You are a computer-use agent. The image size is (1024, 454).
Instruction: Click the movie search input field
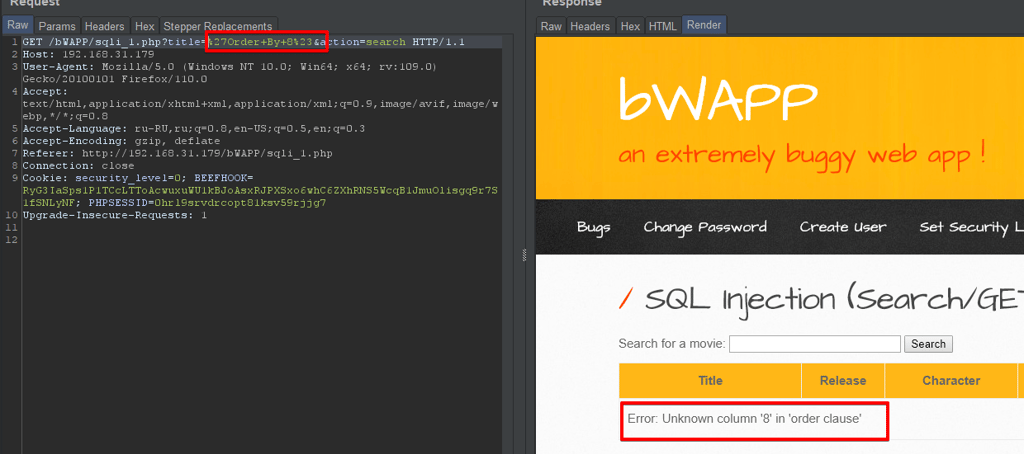click(815, 344)
